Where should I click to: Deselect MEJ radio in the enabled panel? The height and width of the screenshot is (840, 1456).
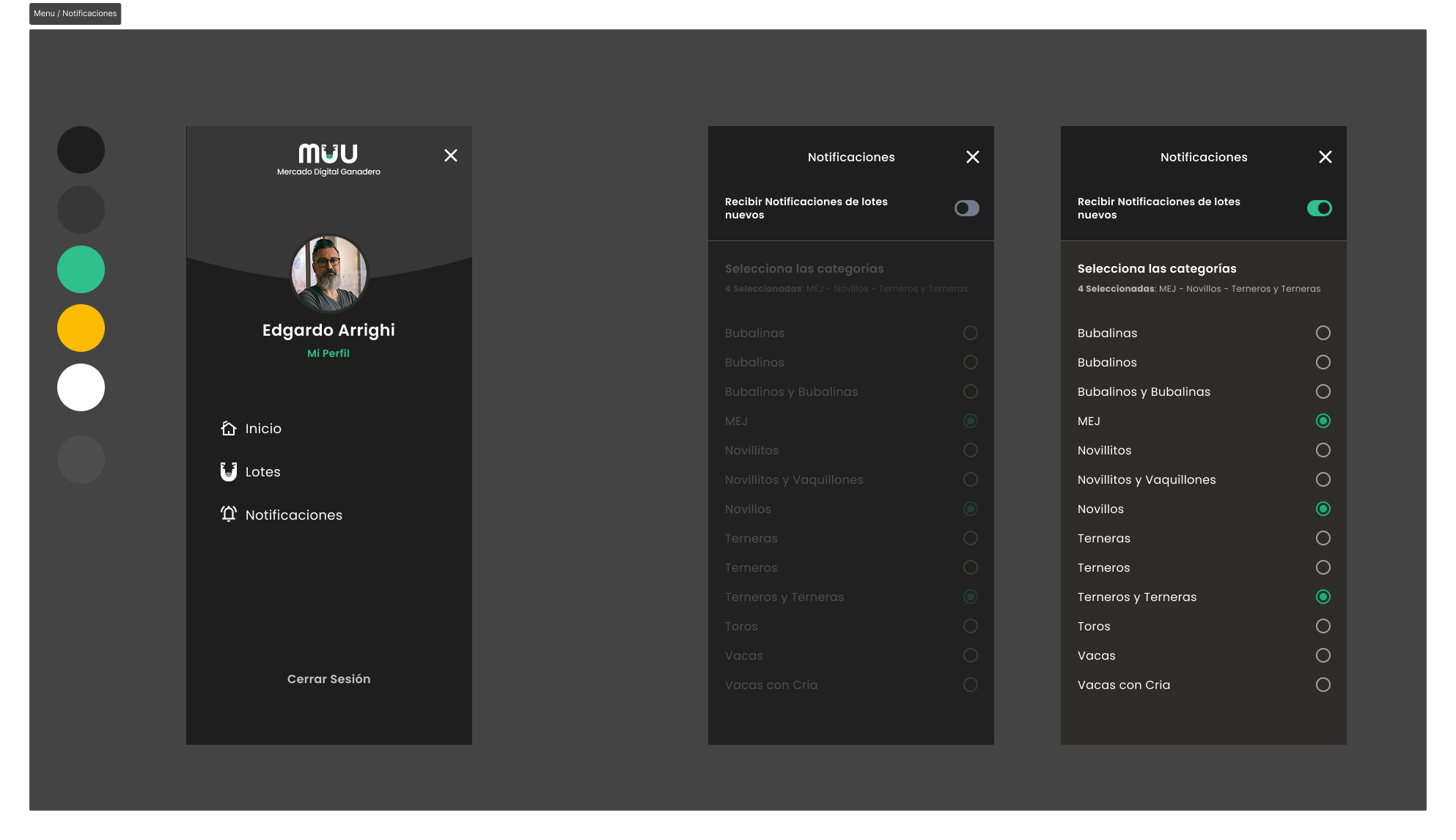coord(1323,421)
